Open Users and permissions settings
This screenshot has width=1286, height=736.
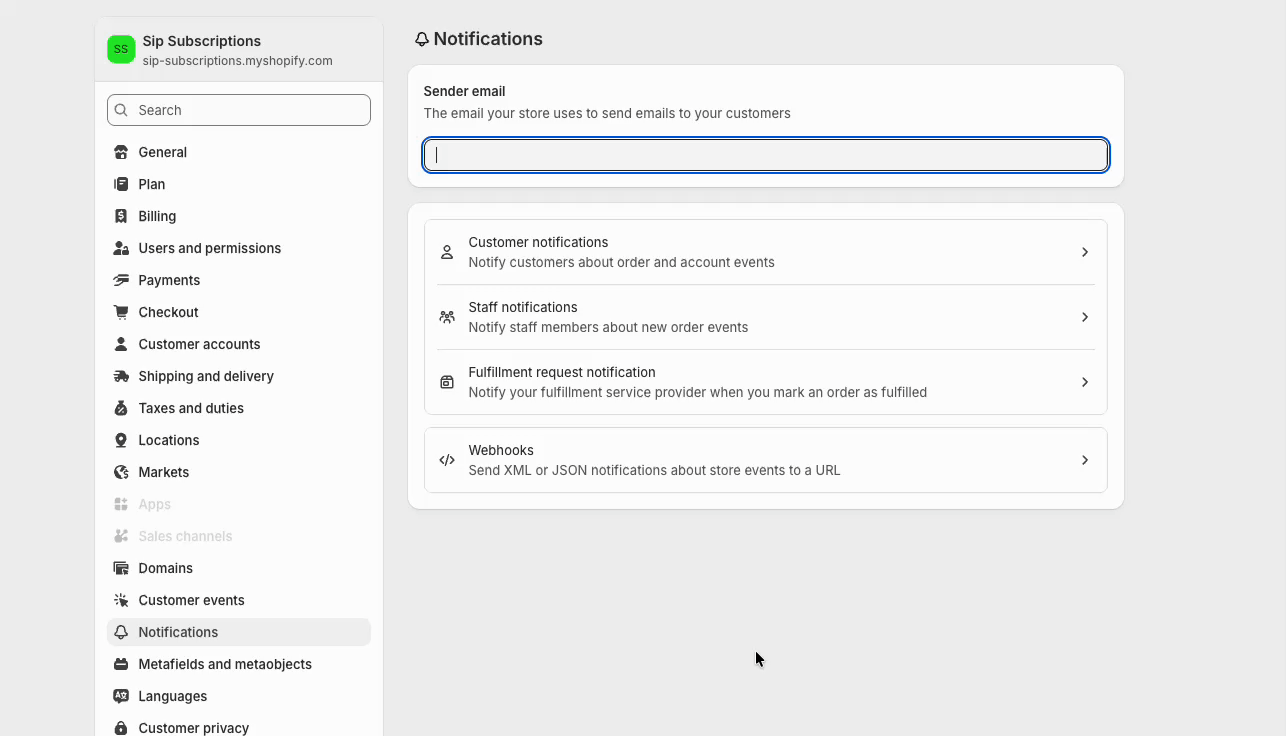[x=209, y=248]
